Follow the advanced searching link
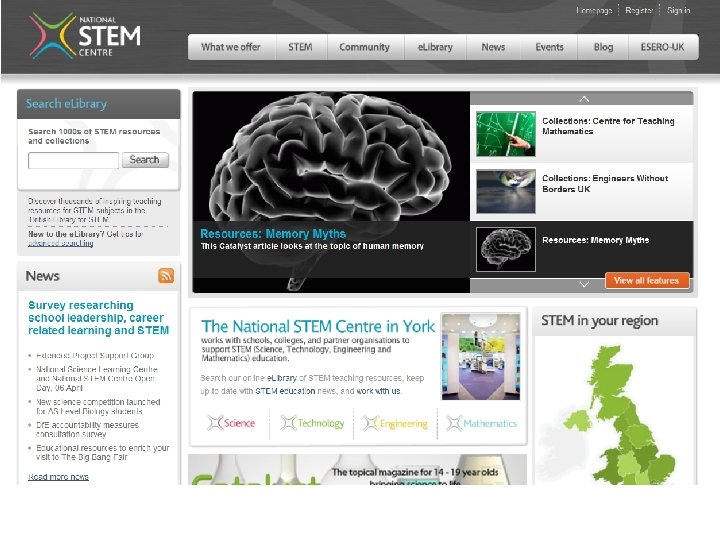Image resolution: width=720 pixels, height=540 pixels. click(x=61, y=243)
